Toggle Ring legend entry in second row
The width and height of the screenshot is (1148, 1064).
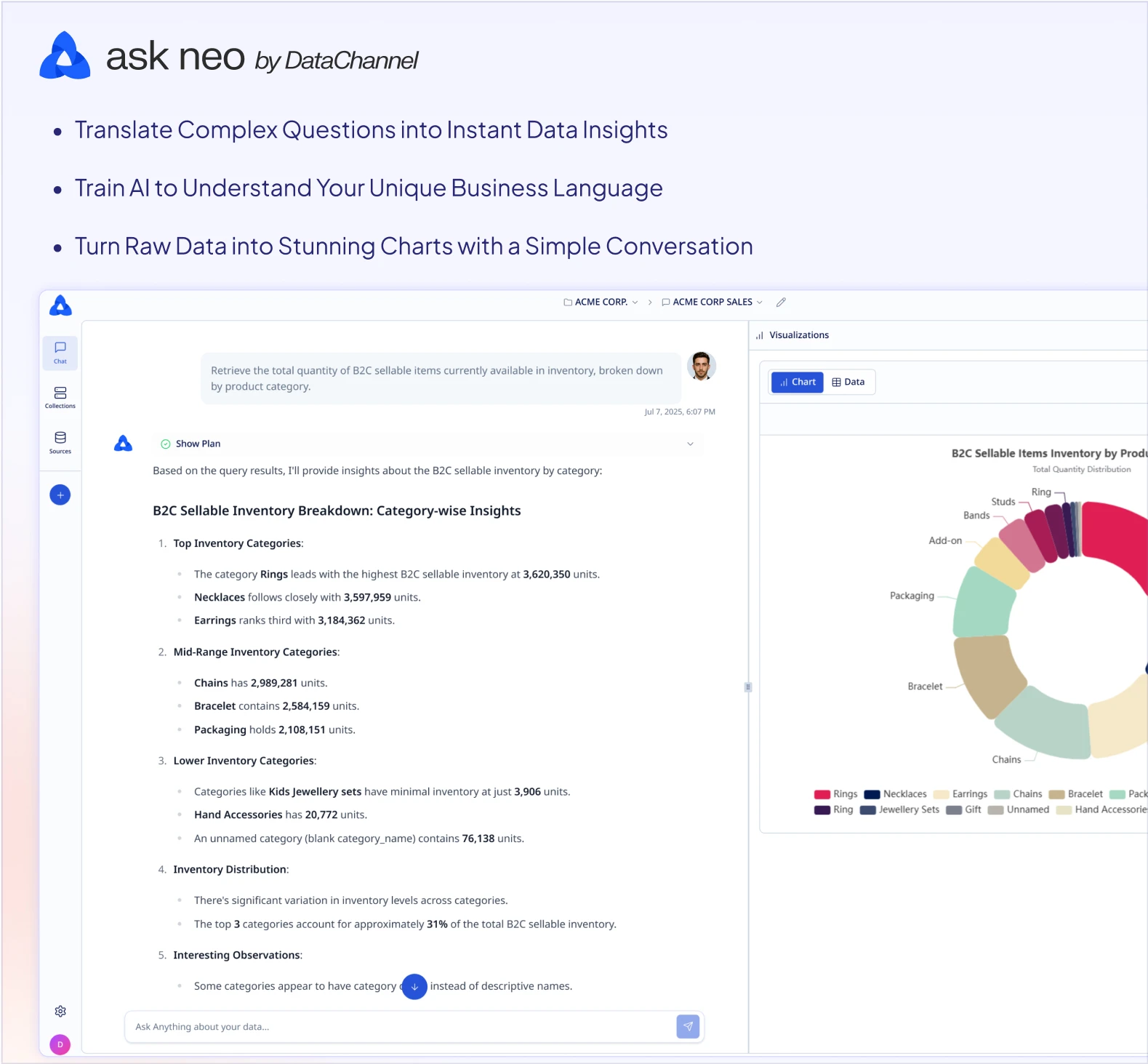tap(834, 809)
